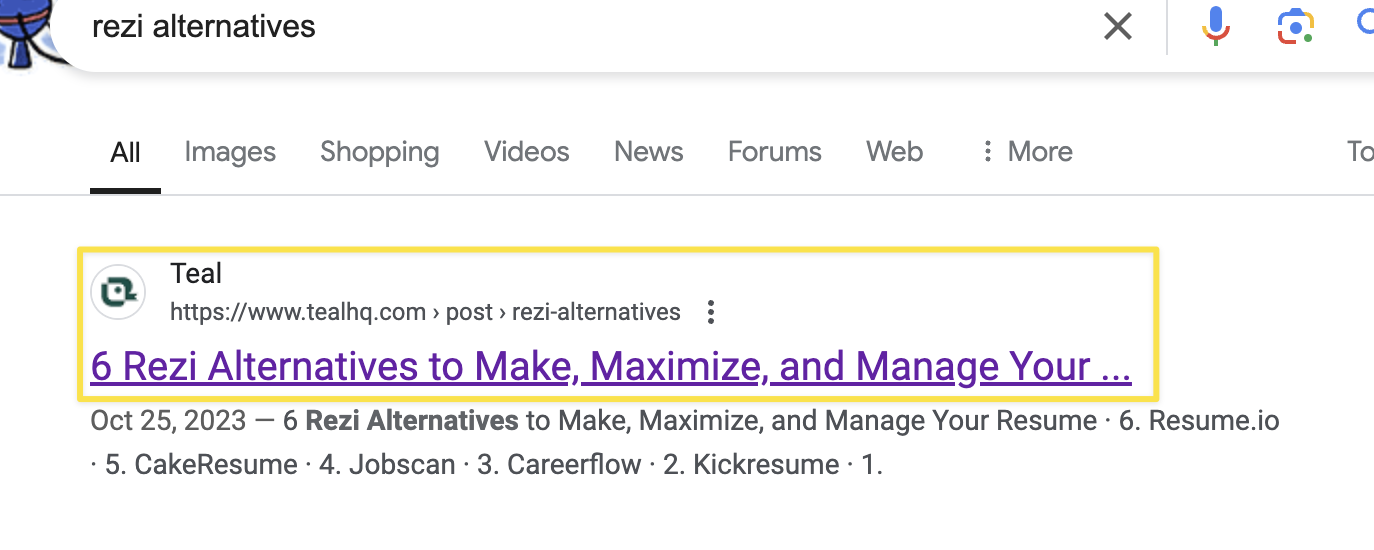Start voice search with microphone icon
The image size is (1374, 550).
[1215, 26]
